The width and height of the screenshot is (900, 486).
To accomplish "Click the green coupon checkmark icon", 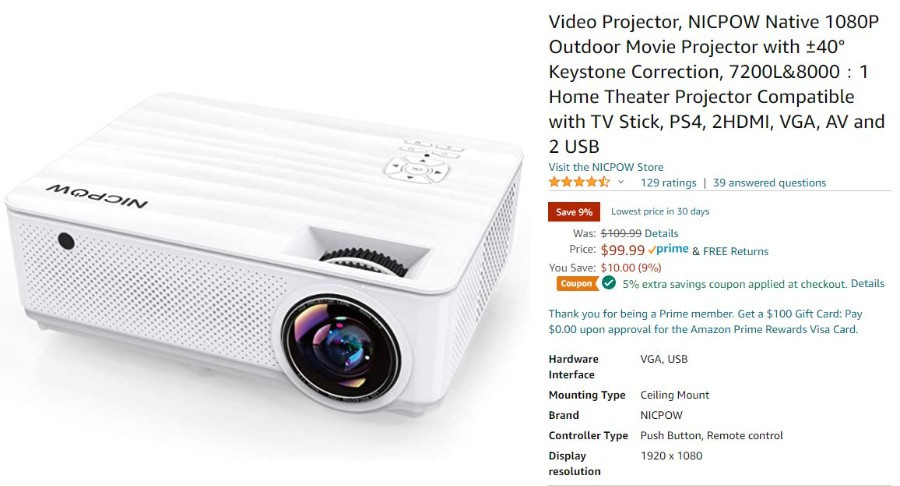I will tap(609, 283).
